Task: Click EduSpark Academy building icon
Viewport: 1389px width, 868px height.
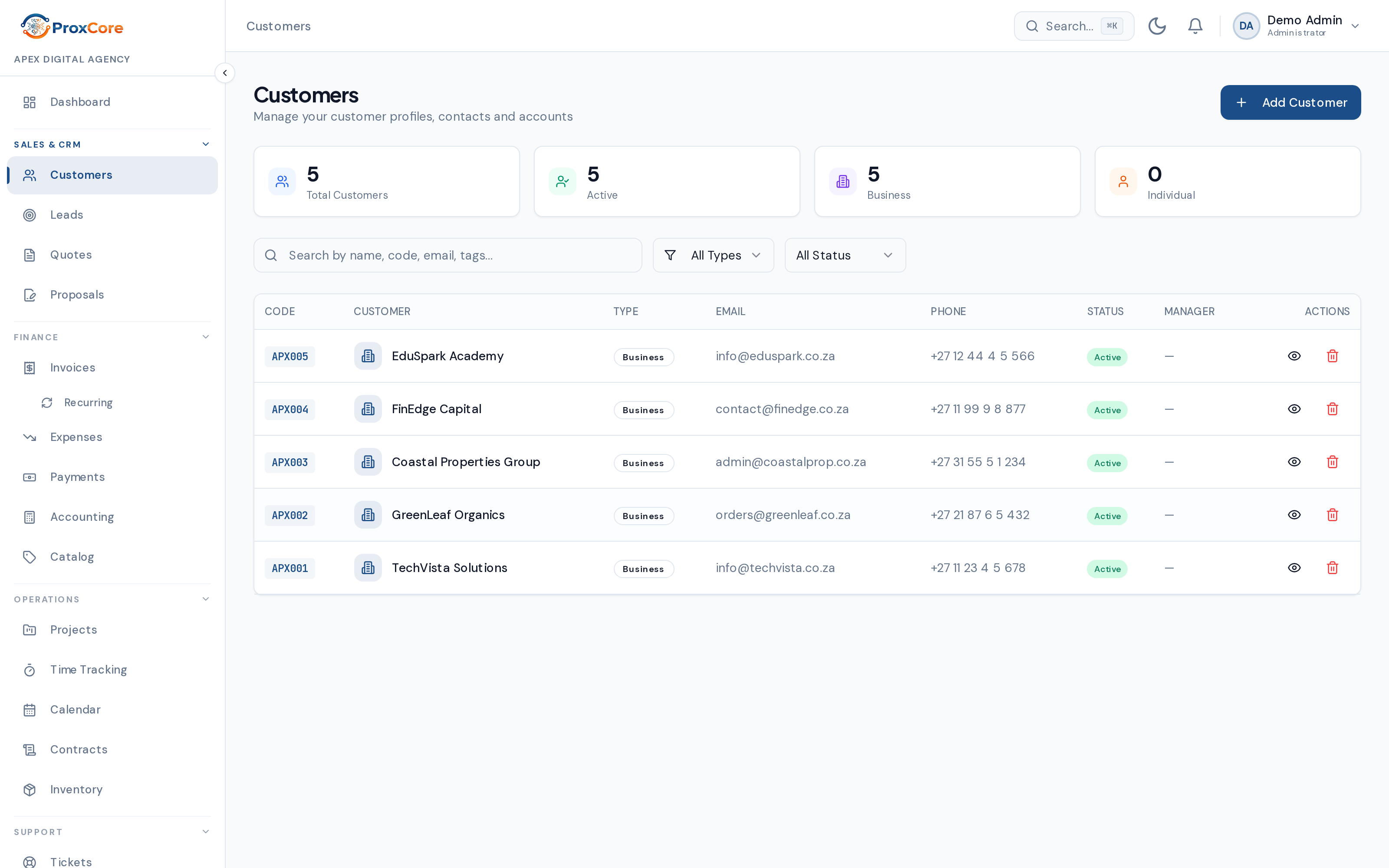Action: pos(368,356)
